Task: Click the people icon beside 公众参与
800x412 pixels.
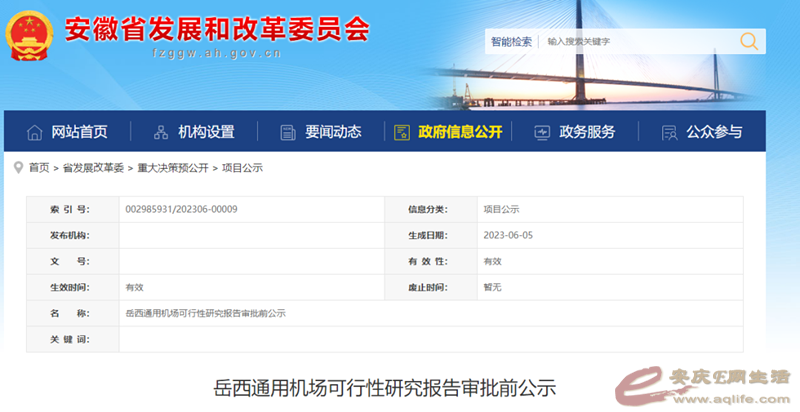Action: pos(670,132)
